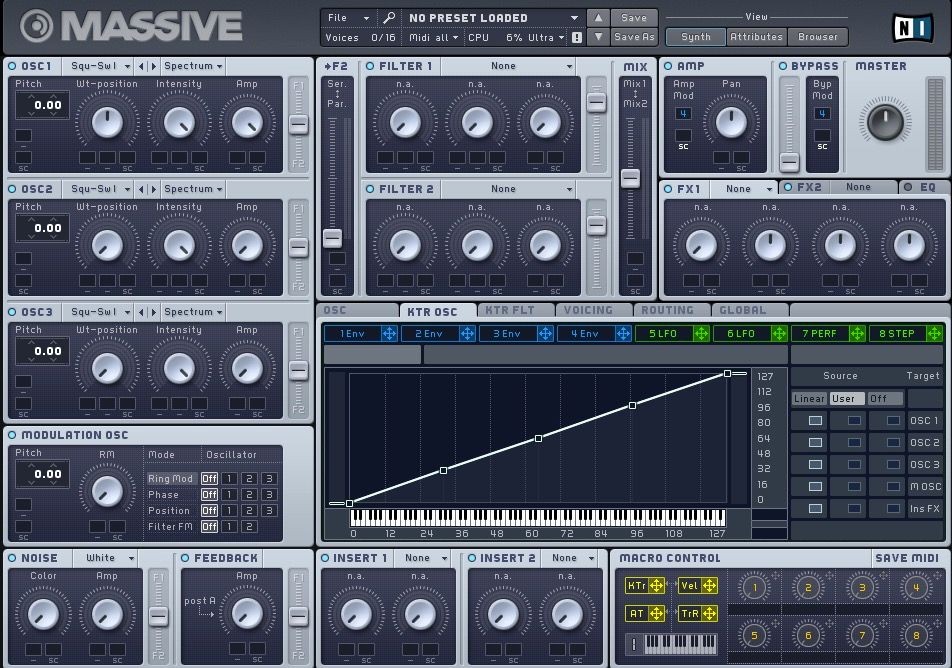Click Macro knob 1
952x668 pixels.
(755, 587)
